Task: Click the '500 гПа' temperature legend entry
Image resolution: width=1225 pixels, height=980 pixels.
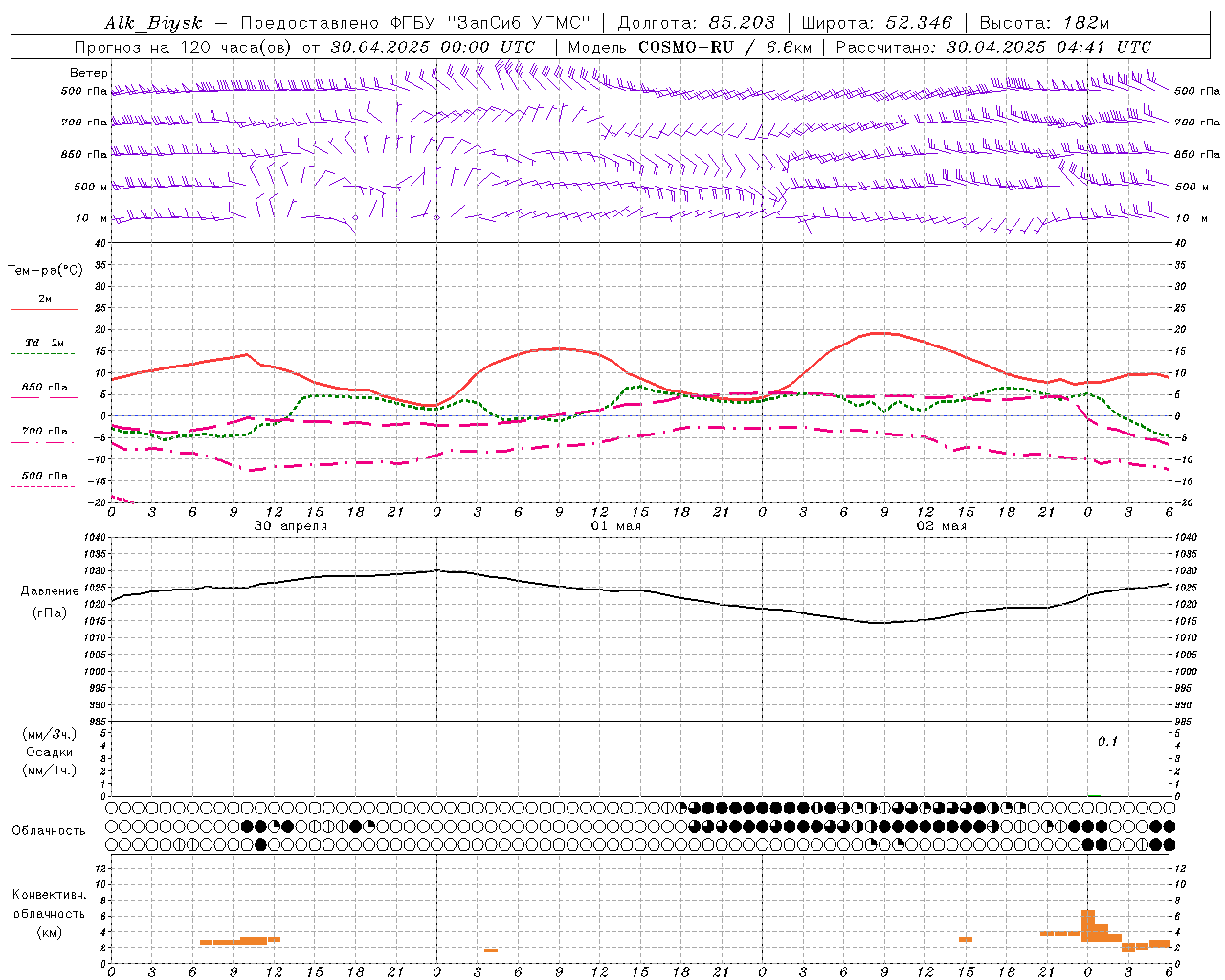Action: point(45,476)
